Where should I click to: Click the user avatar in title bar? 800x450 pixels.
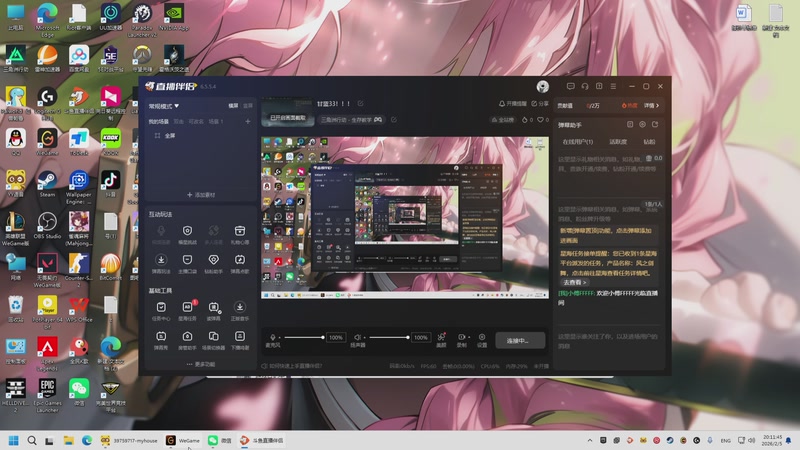(542, 87)
